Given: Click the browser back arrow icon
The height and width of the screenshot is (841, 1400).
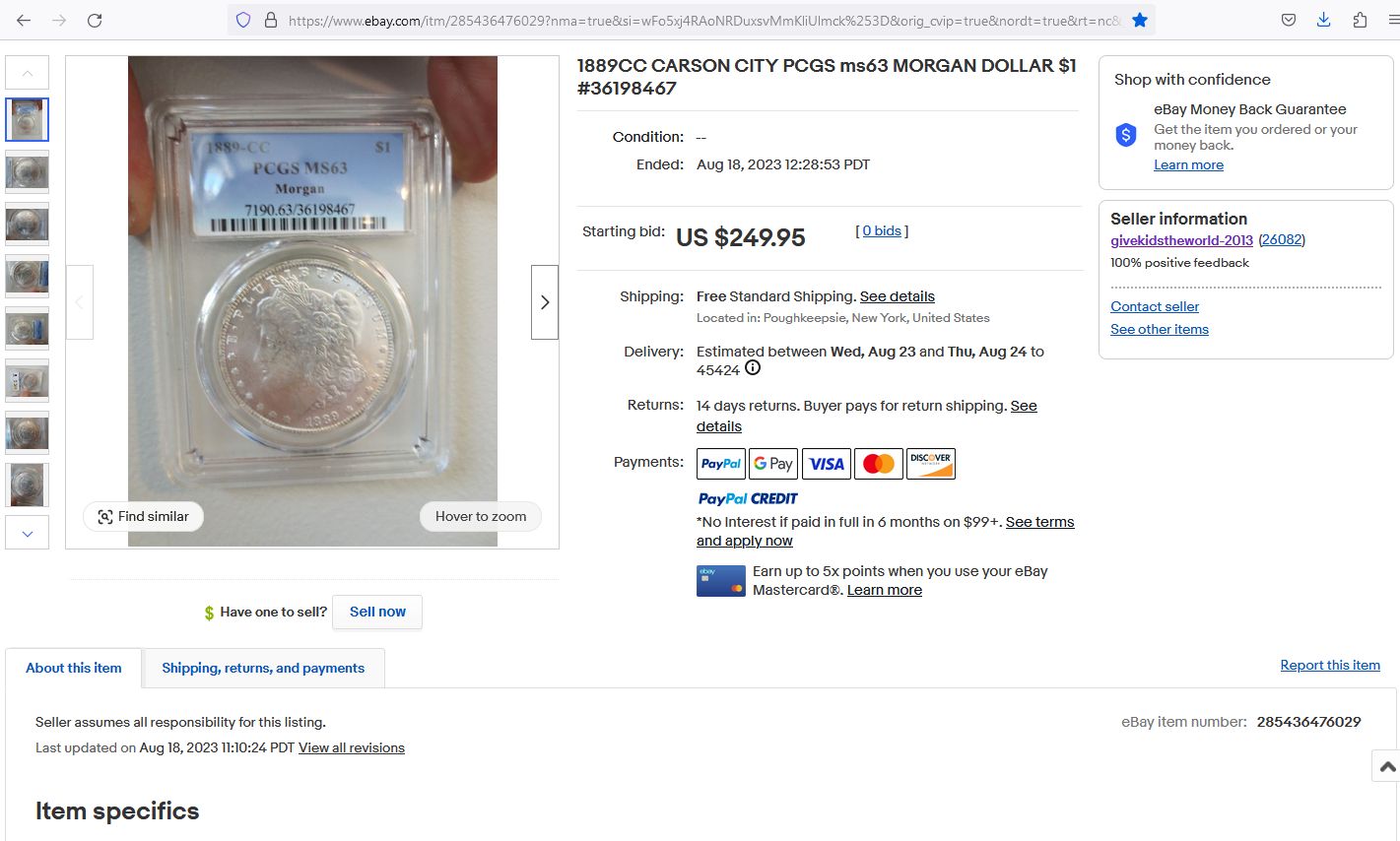Looking at the screenshot, I should pyautogui.click(x=24, y=20).
